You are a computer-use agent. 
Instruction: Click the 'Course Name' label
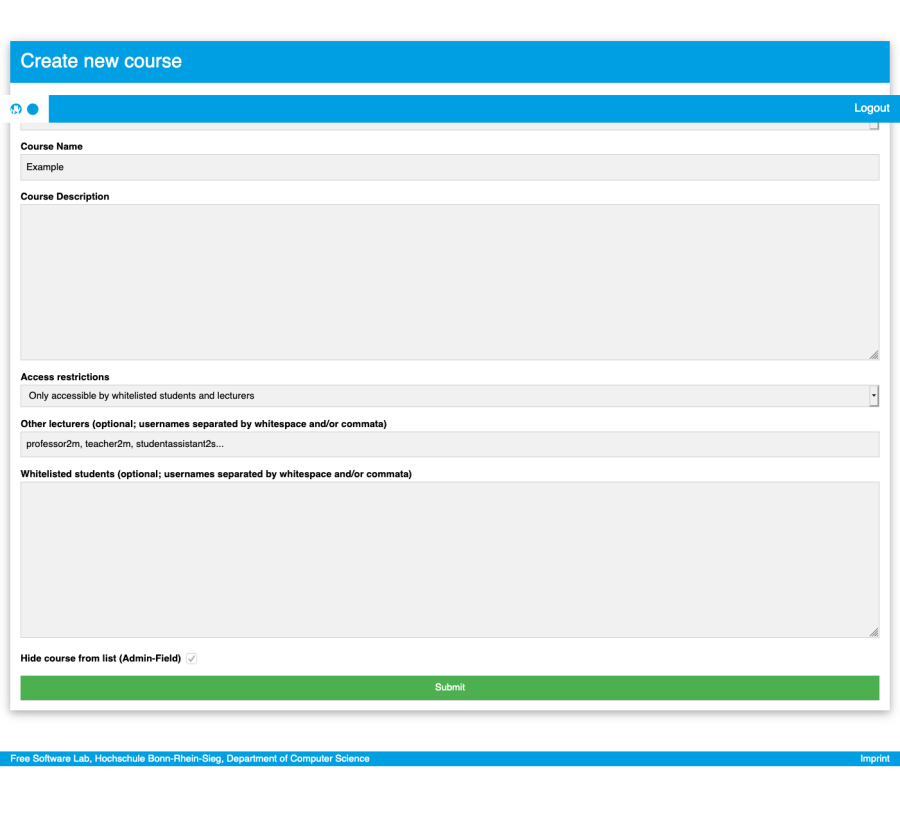click(52, 146)
